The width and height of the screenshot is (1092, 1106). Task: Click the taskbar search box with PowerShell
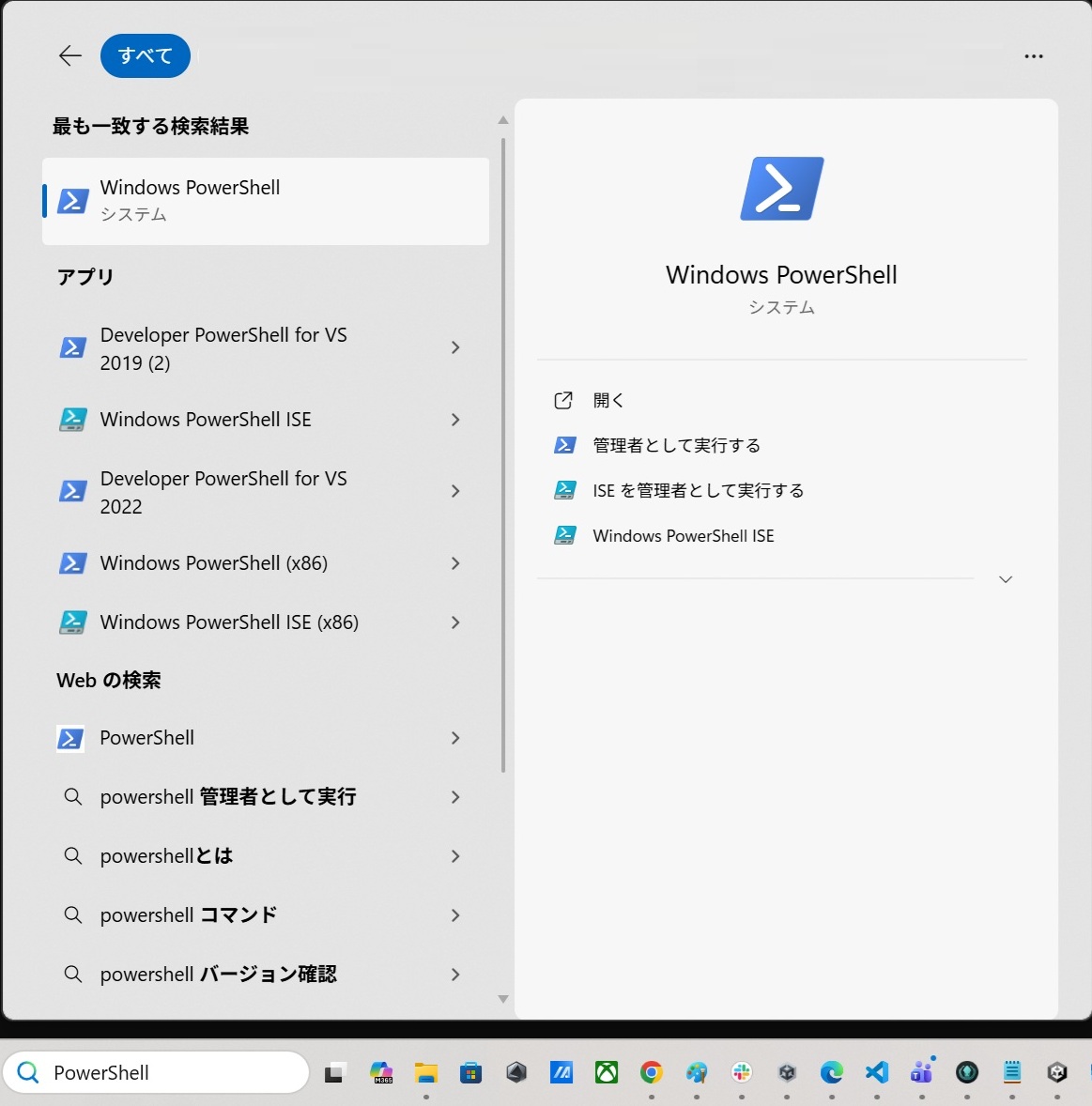pyautogui.click(x=157, y=1072)
